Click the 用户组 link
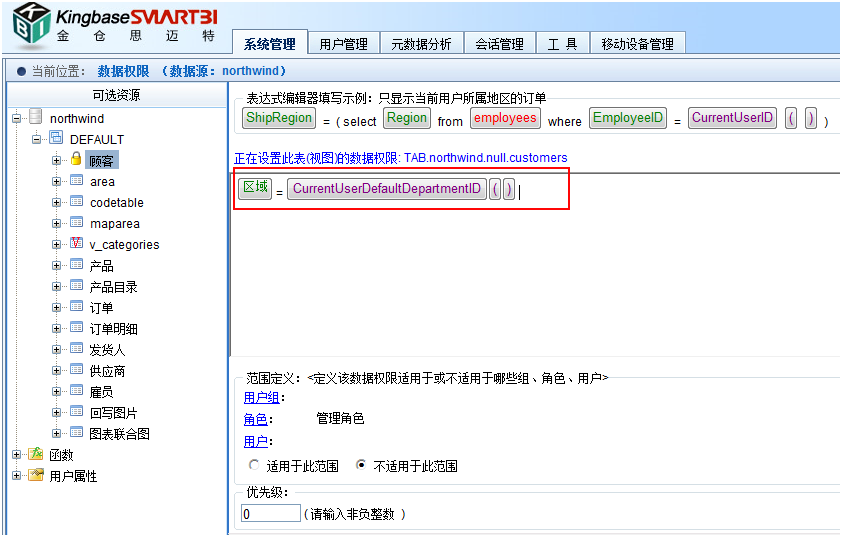 (262, 397)
